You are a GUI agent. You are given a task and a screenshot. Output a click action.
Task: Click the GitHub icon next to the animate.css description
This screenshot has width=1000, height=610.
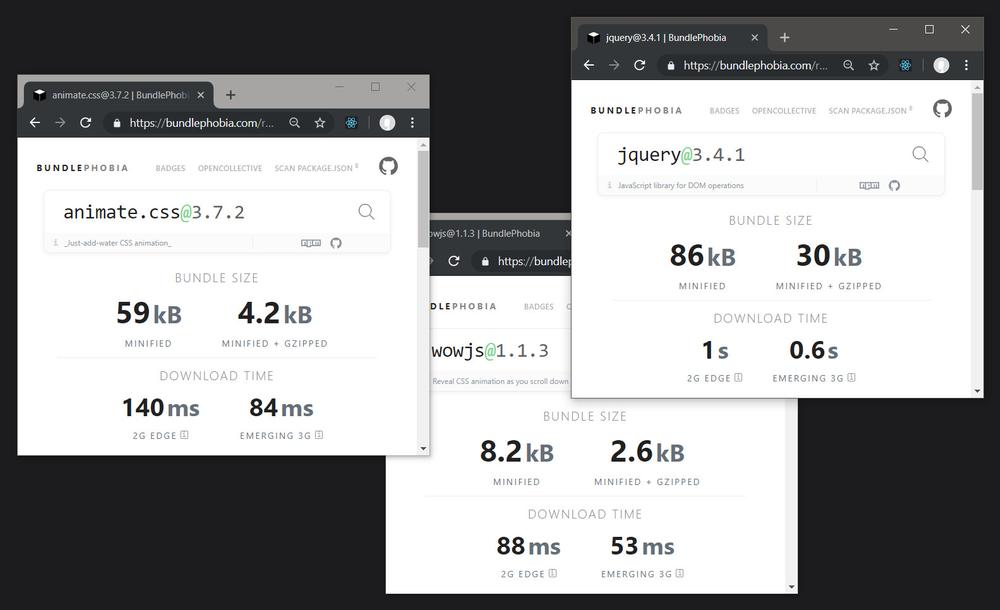click(x=337, y=242)
